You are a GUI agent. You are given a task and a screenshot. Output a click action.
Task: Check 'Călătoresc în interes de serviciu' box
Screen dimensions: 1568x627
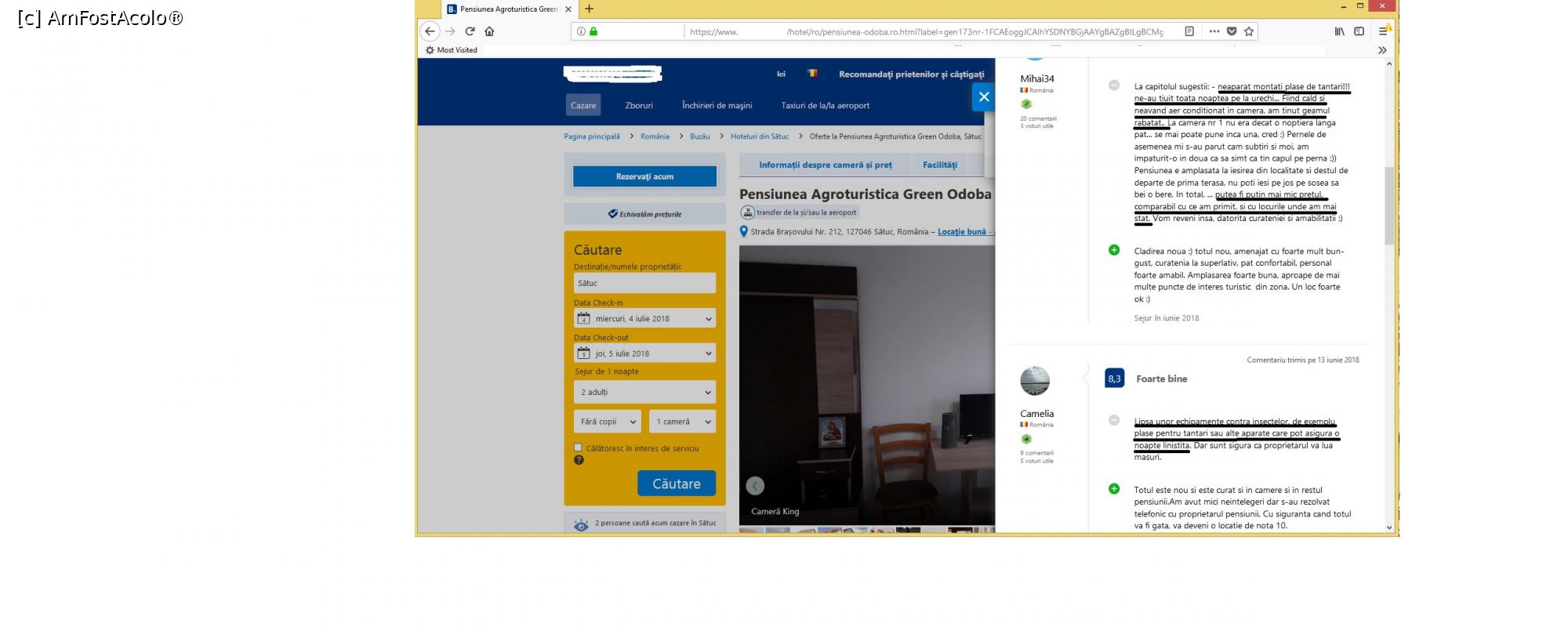pyautogui.click(x=579, y=448)
